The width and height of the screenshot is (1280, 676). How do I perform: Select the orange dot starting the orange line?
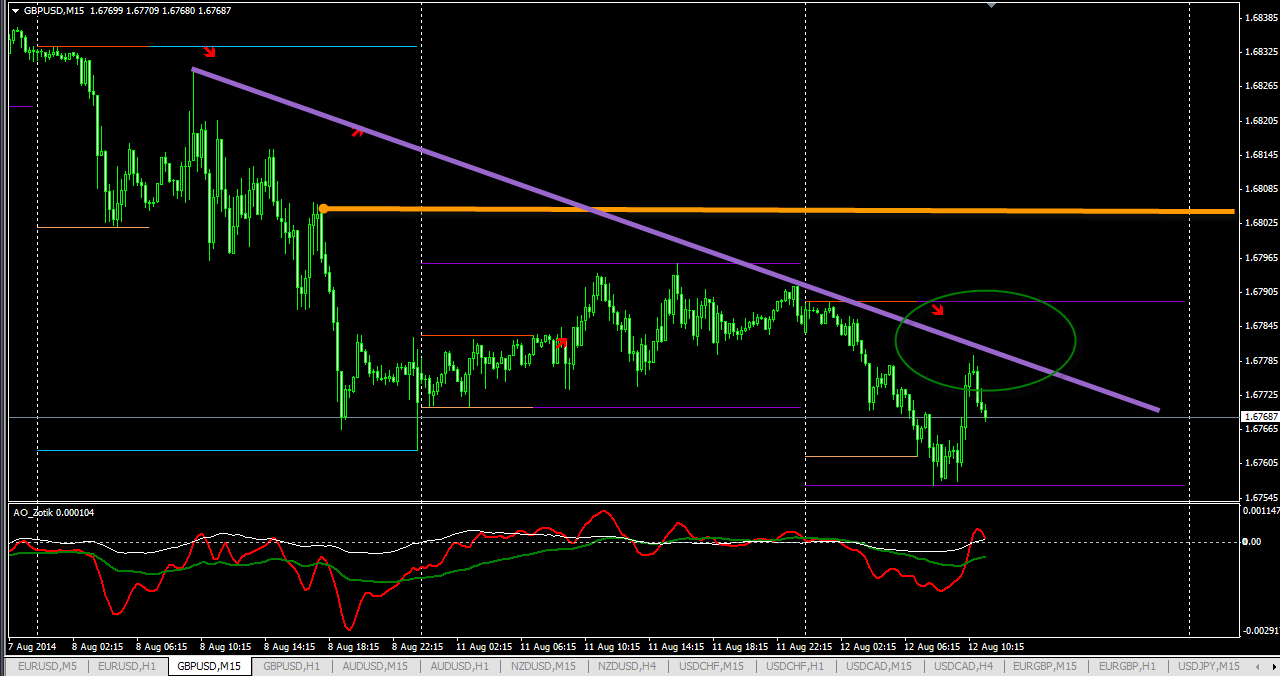(x=323, y=209)
